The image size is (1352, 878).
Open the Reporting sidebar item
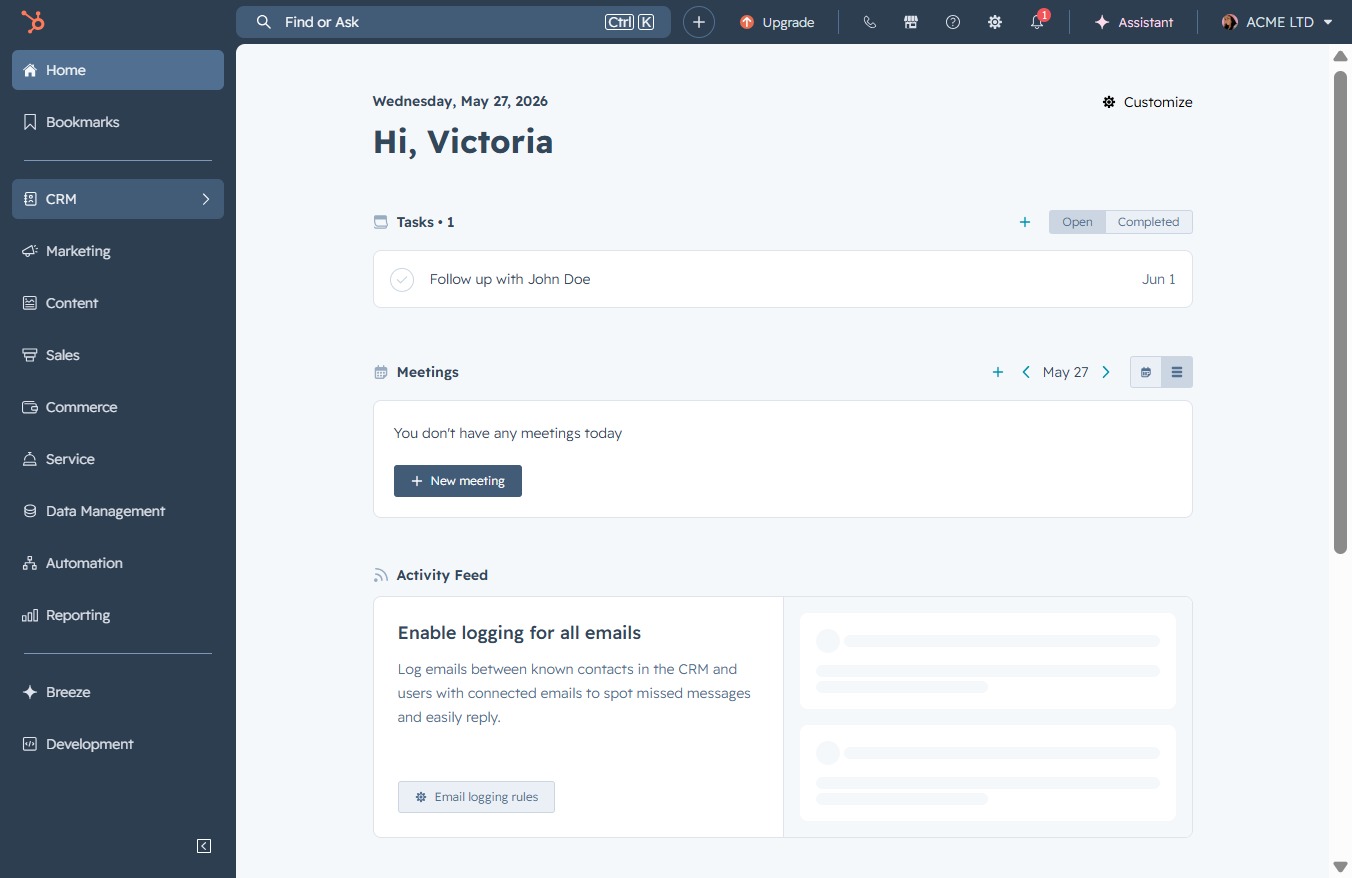click(x=118, y=615)
